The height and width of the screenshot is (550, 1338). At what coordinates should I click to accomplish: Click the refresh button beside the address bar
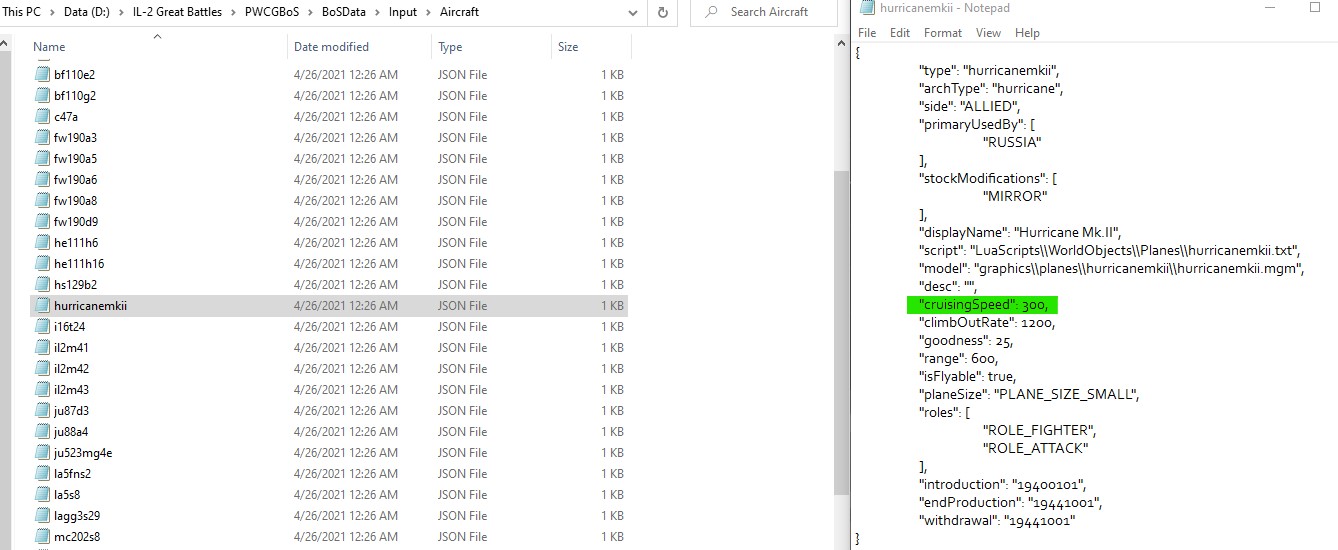(662, 12)
